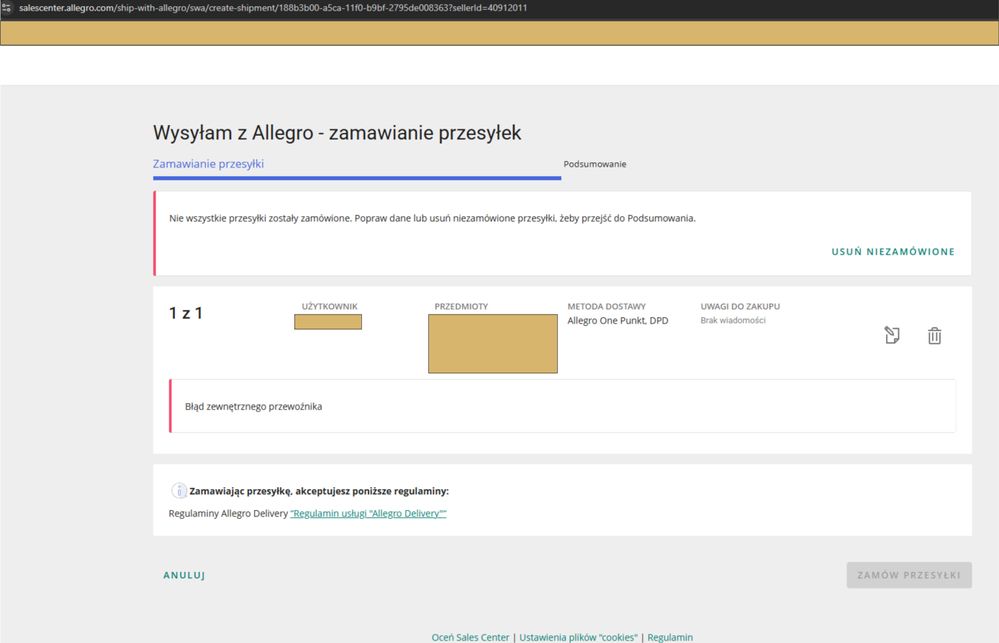Click the buyer name under UŻYTKOWNIK
The image size is (999, 643).
click(x=328, y=322)
